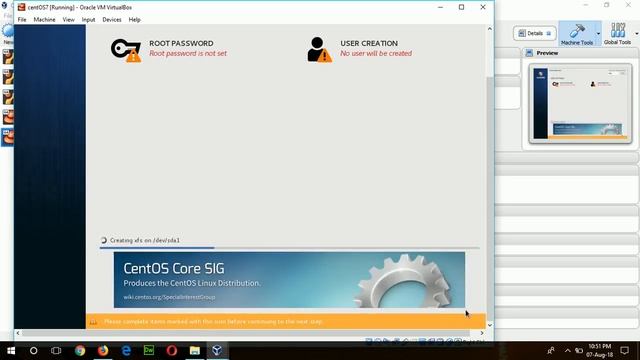Open File Explorer from taskbar
This screenshot has height=360, width=640.
[x=195, y=351]
